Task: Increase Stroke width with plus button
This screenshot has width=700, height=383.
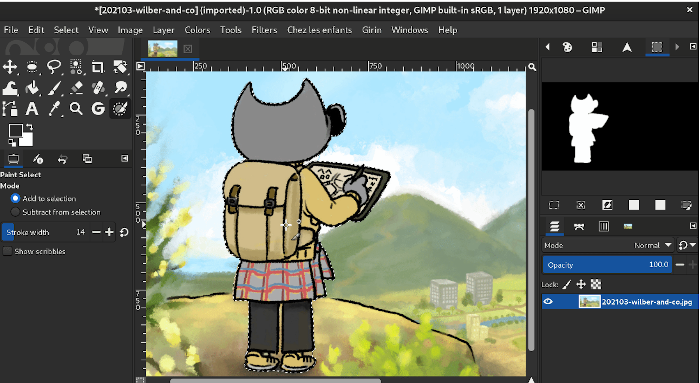Action: pos(109,232)
